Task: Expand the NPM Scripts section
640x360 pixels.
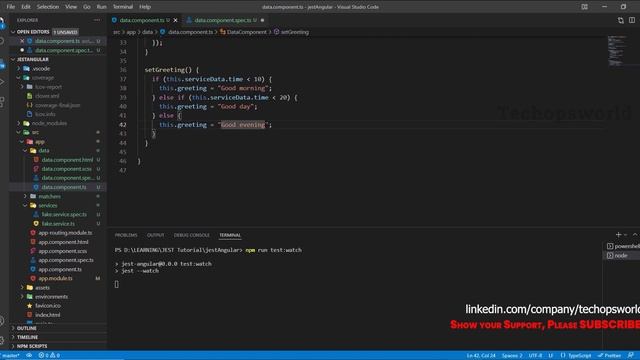Action: (32, 346)
